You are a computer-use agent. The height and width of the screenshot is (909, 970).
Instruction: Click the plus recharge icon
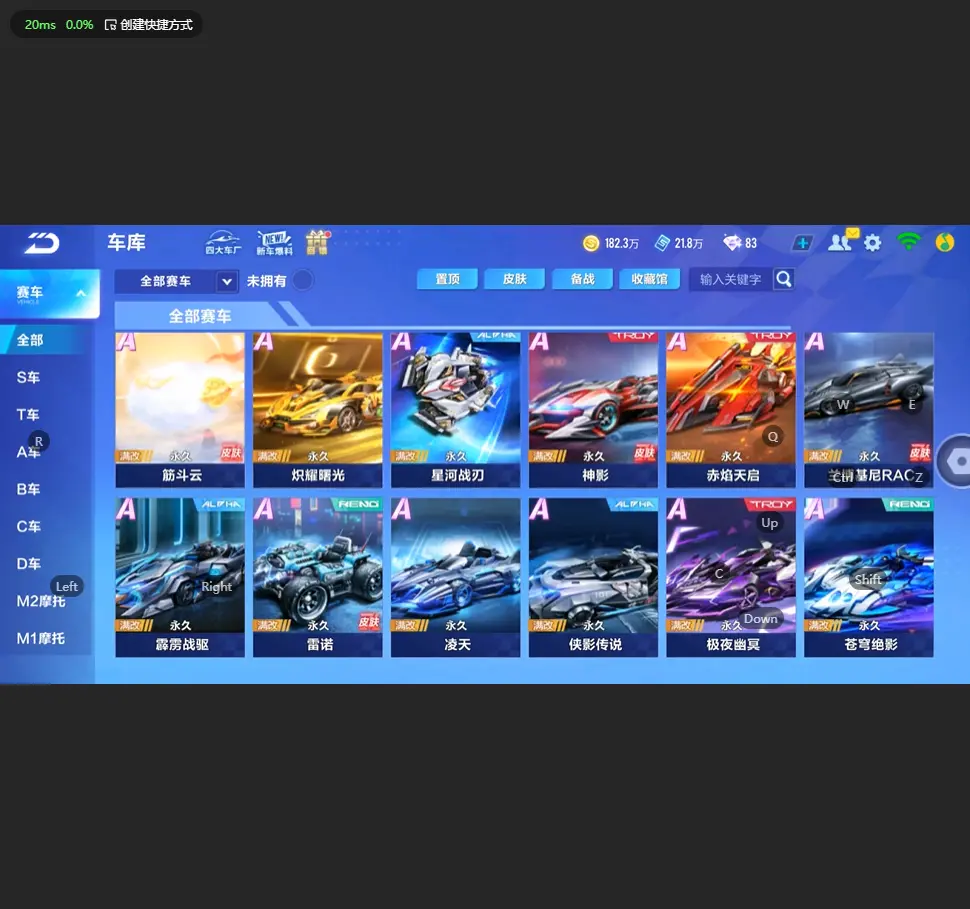[802, 243]
